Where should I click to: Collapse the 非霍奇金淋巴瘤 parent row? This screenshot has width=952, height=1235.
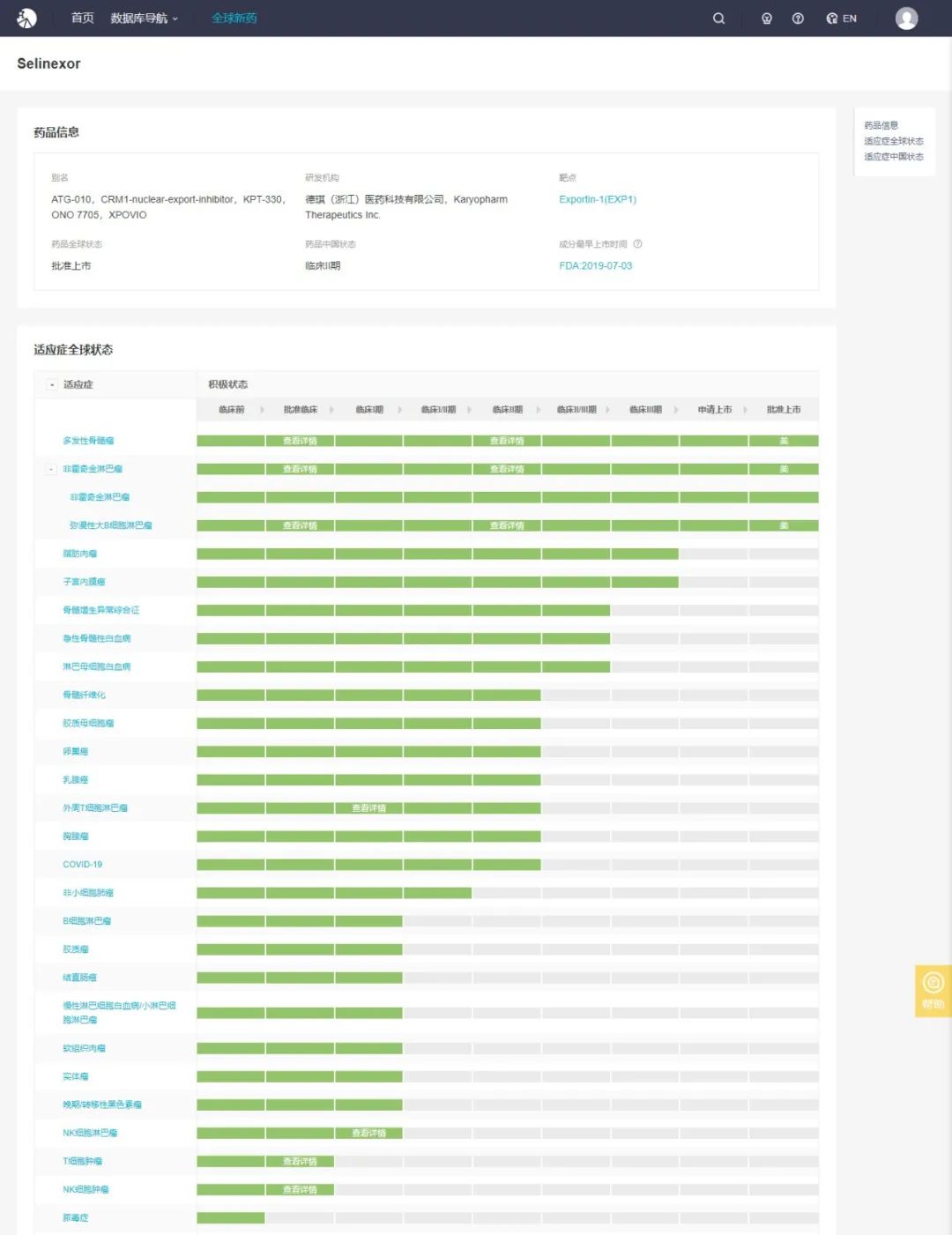(x=51, y=469)
